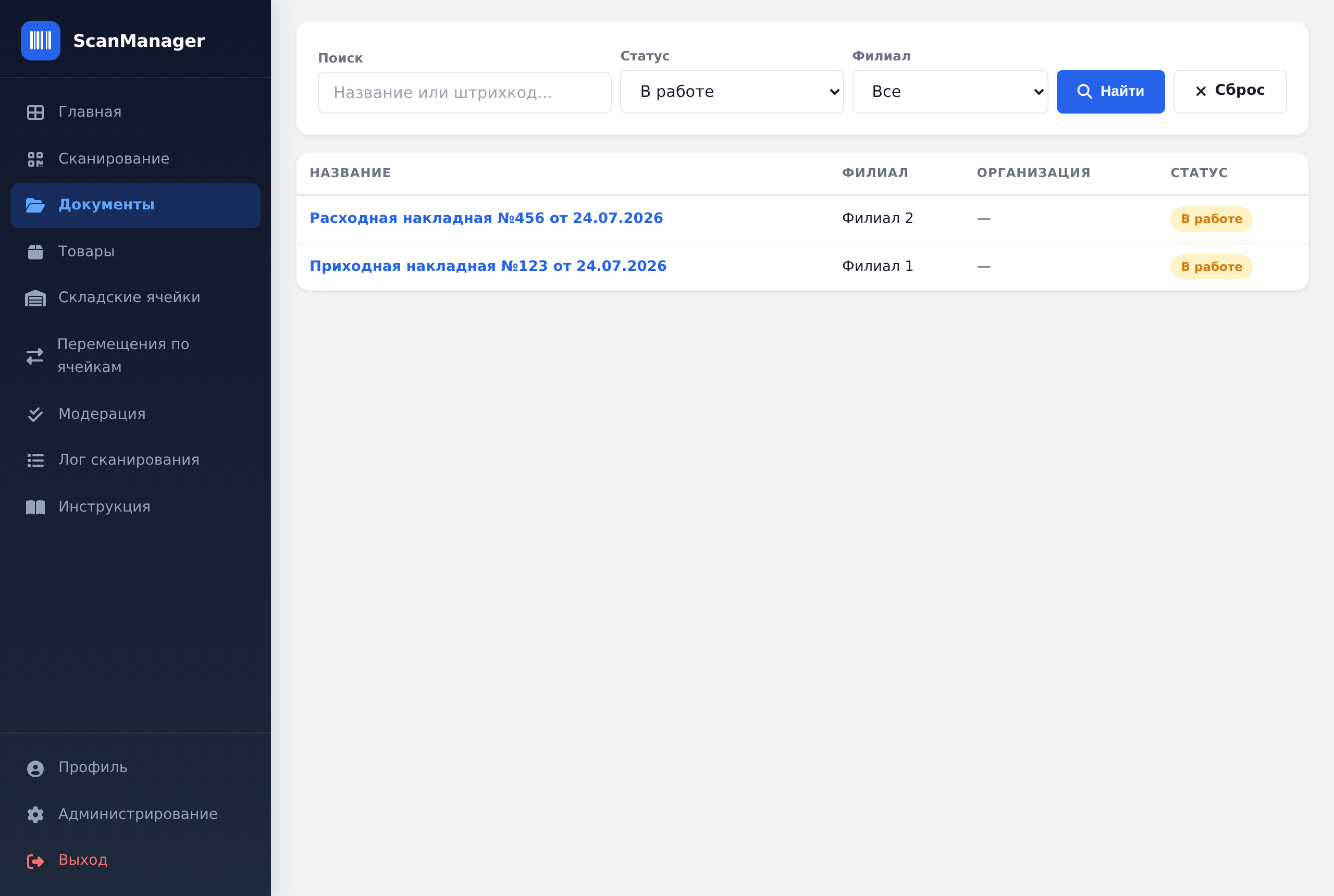Screen dimensions: 1334x896
Task: Click the ScanManager barcode logo icon
Action: (41, 41)
